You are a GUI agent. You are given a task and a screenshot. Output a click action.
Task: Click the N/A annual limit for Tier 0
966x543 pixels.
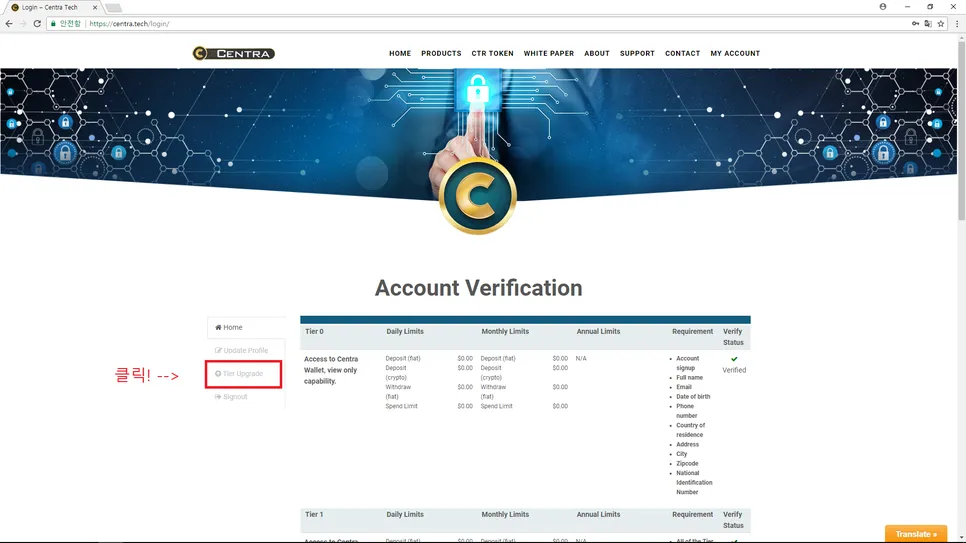click(581, 358)
